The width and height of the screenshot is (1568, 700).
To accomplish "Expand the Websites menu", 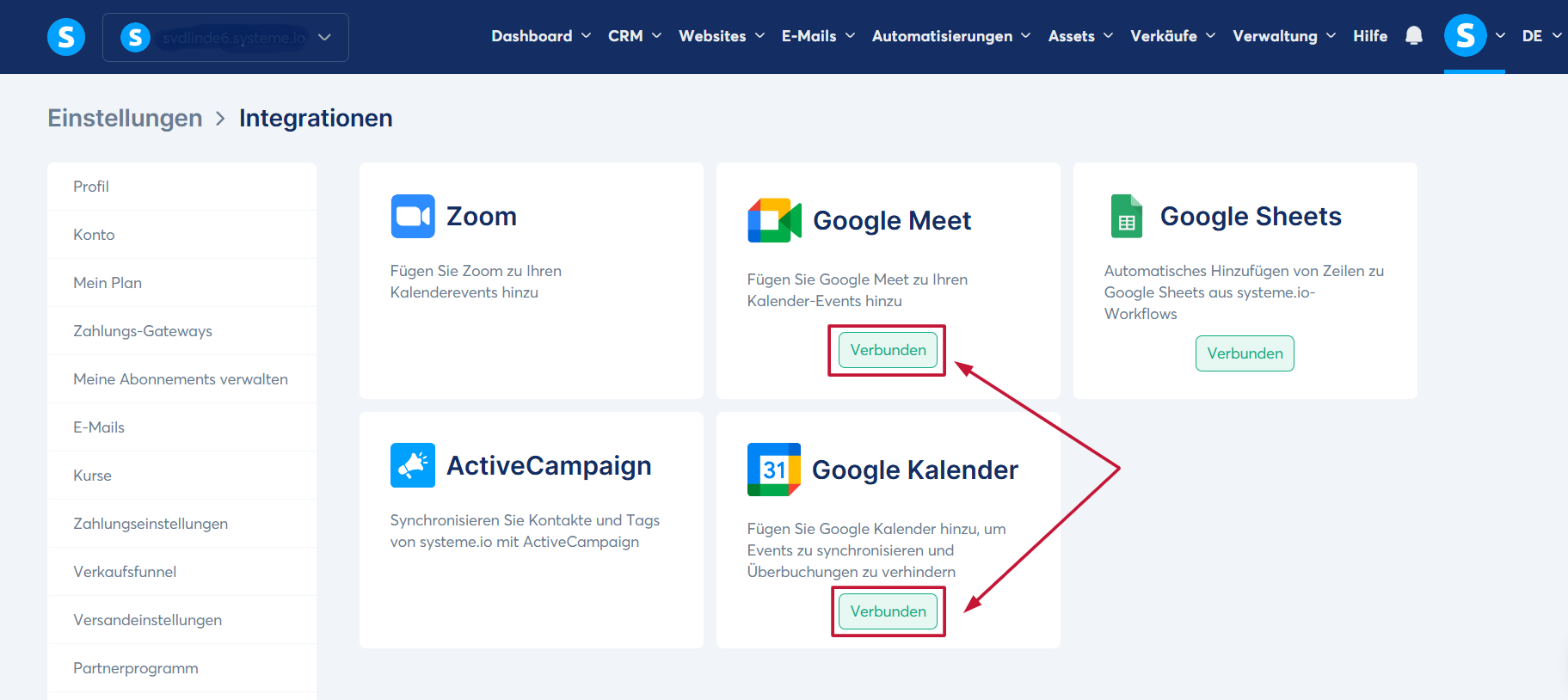I will click(722, 36).
